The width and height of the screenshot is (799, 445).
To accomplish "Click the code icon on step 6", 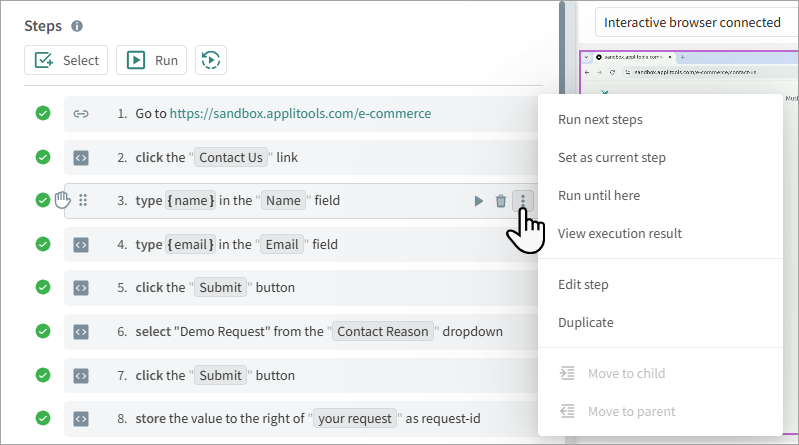I will coord(81,331).
